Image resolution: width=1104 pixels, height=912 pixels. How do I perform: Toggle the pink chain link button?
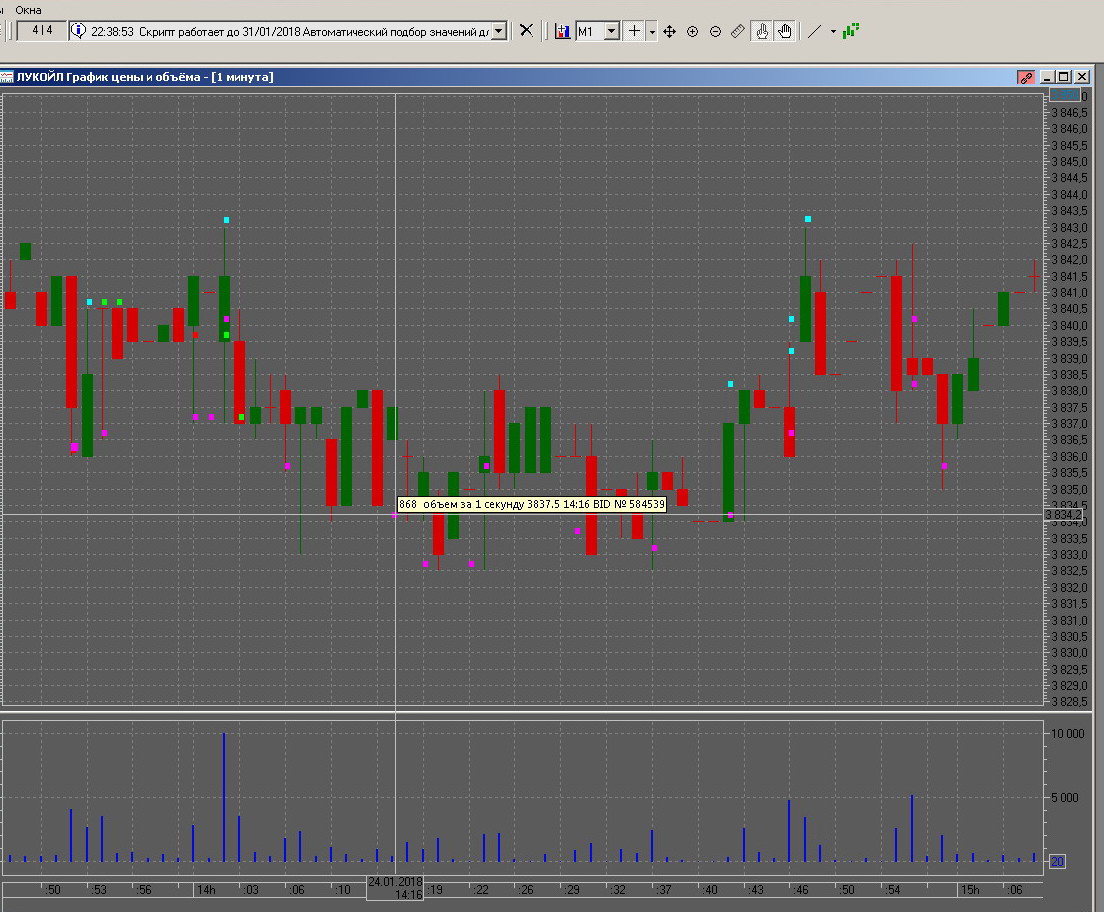click(1025, 77)
